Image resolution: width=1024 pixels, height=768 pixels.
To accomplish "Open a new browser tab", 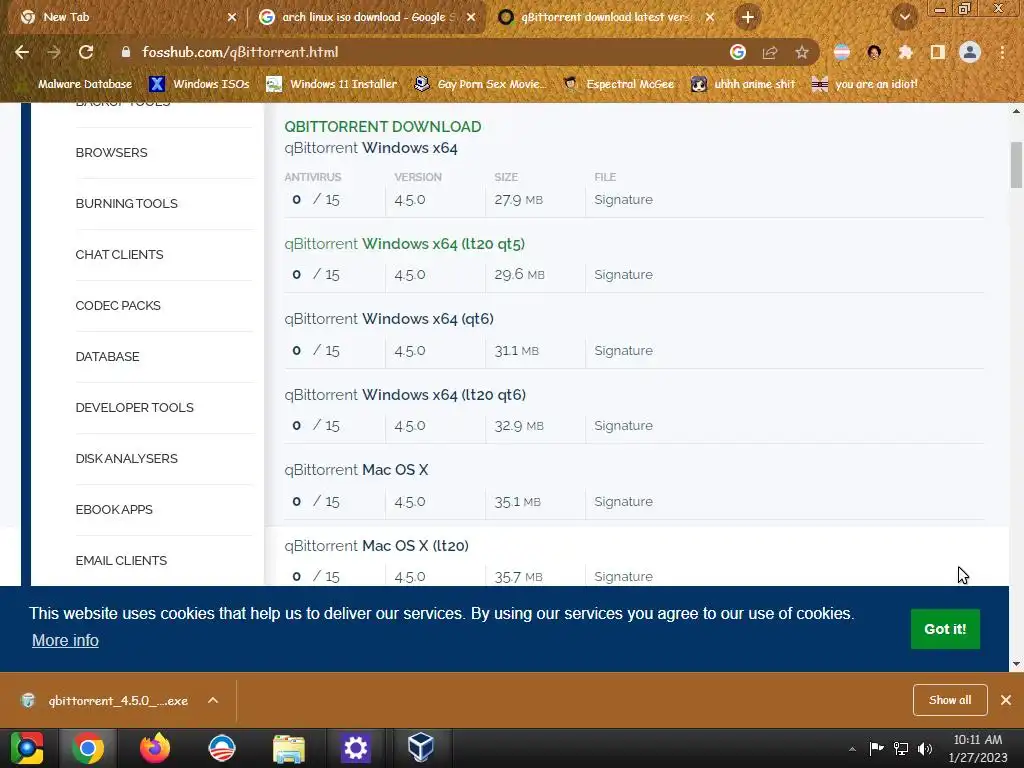I will click(748, 17).
